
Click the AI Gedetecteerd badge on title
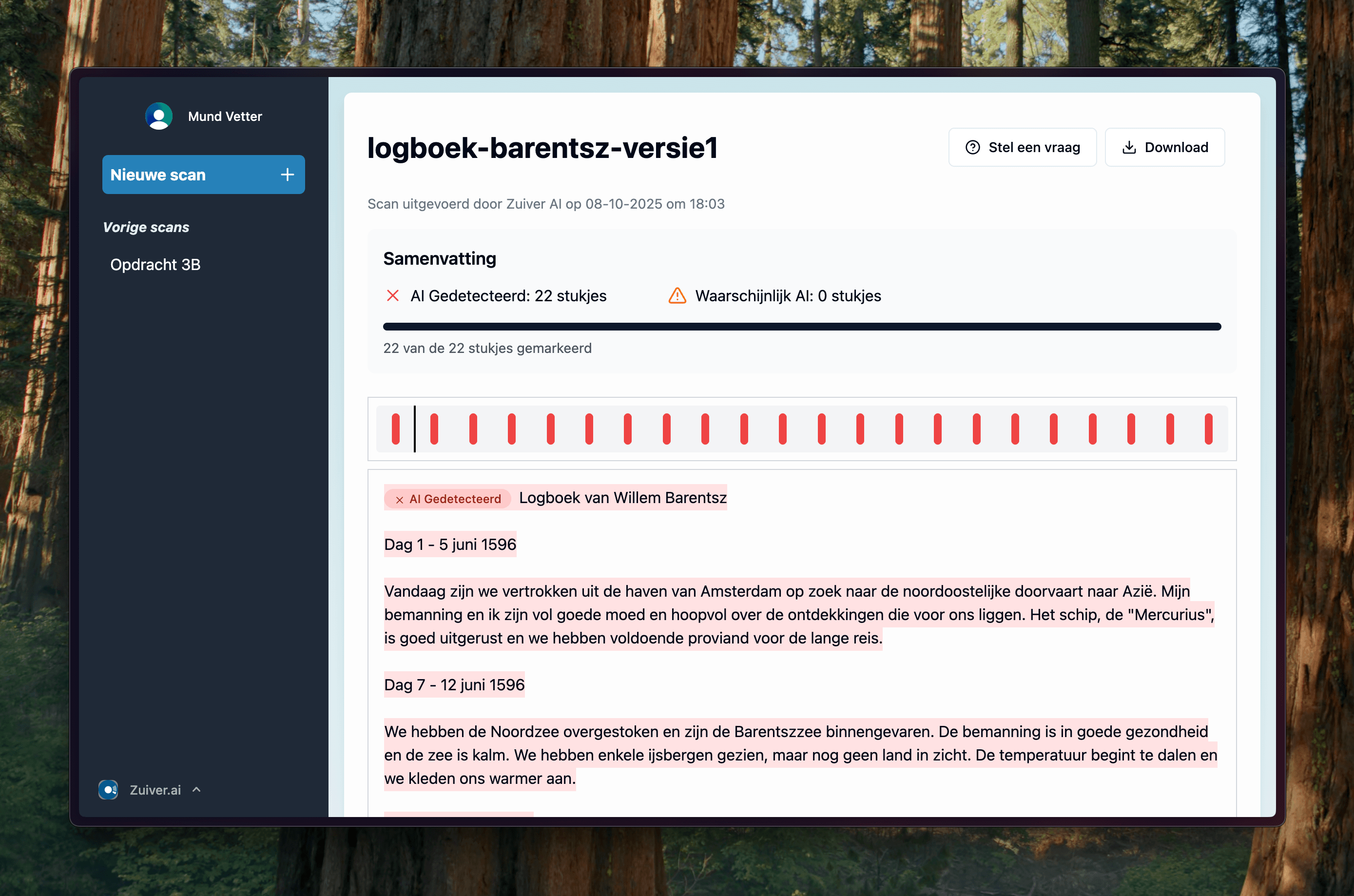tap(447, 499)
